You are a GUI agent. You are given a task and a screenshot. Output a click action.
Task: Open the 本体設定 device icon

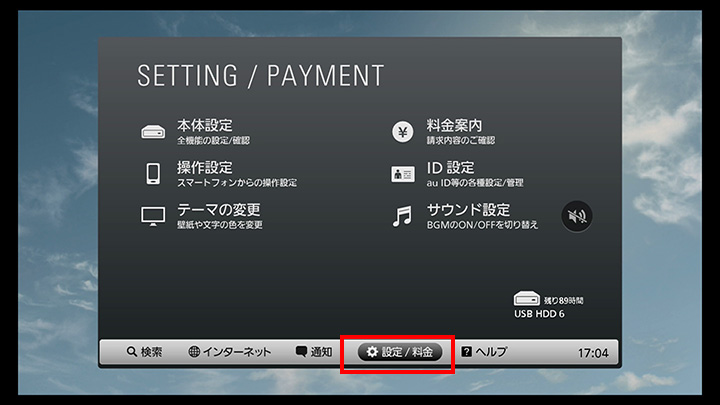153,132
